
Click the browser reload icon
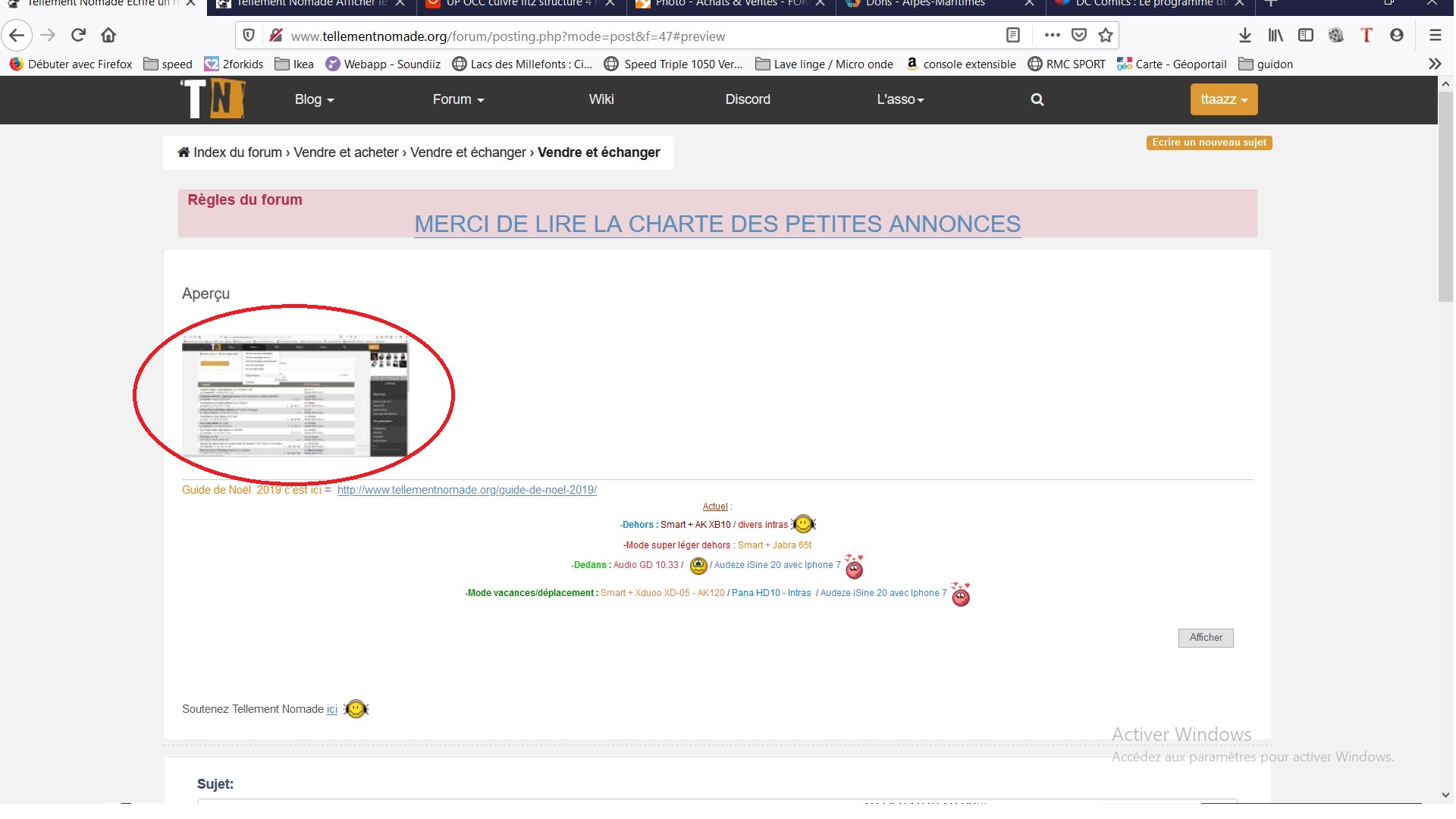(x=78, y=36)
